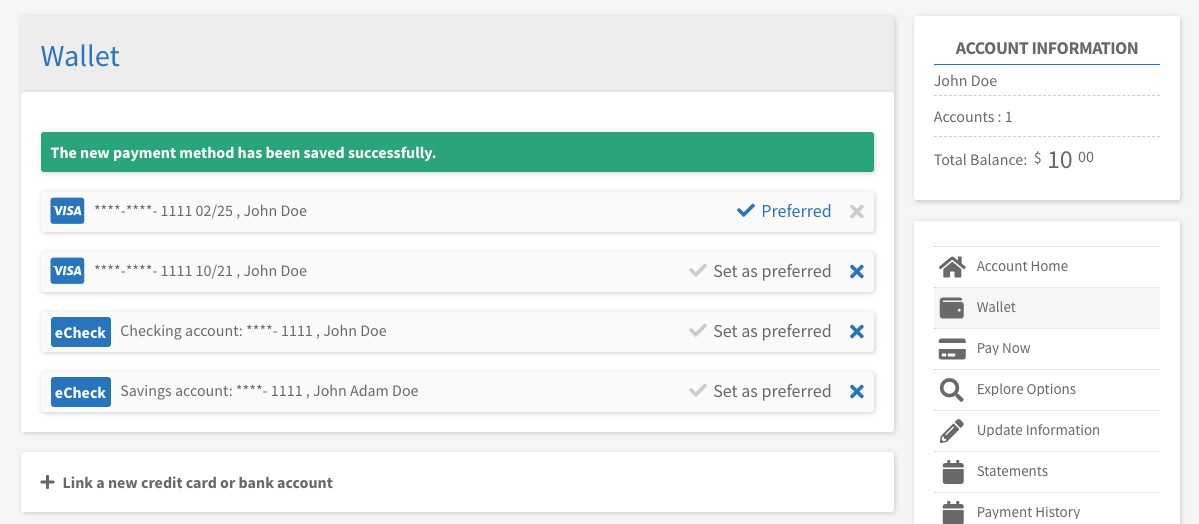Remove the Visa card expiring 10/21
The width and height of the screenshot is (1199, 524).
856,271
